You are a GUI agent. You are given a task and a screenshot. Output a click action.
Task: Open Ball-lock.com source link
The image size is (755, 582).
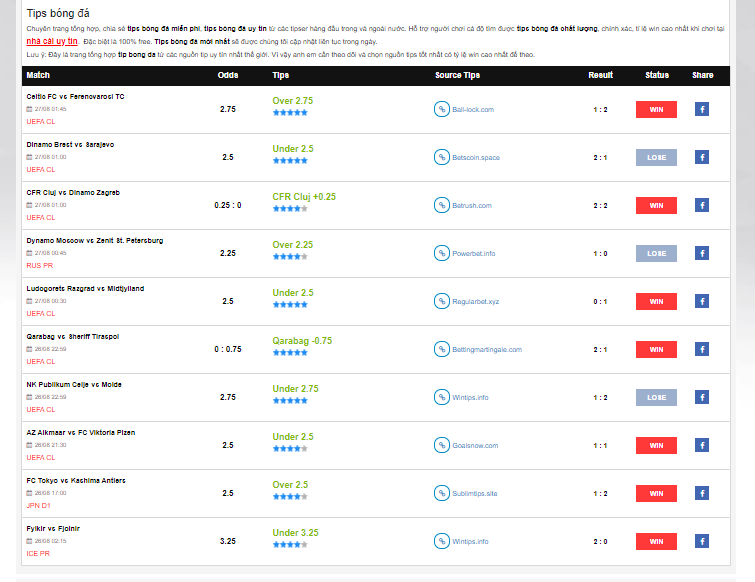[x=473, y=110]
